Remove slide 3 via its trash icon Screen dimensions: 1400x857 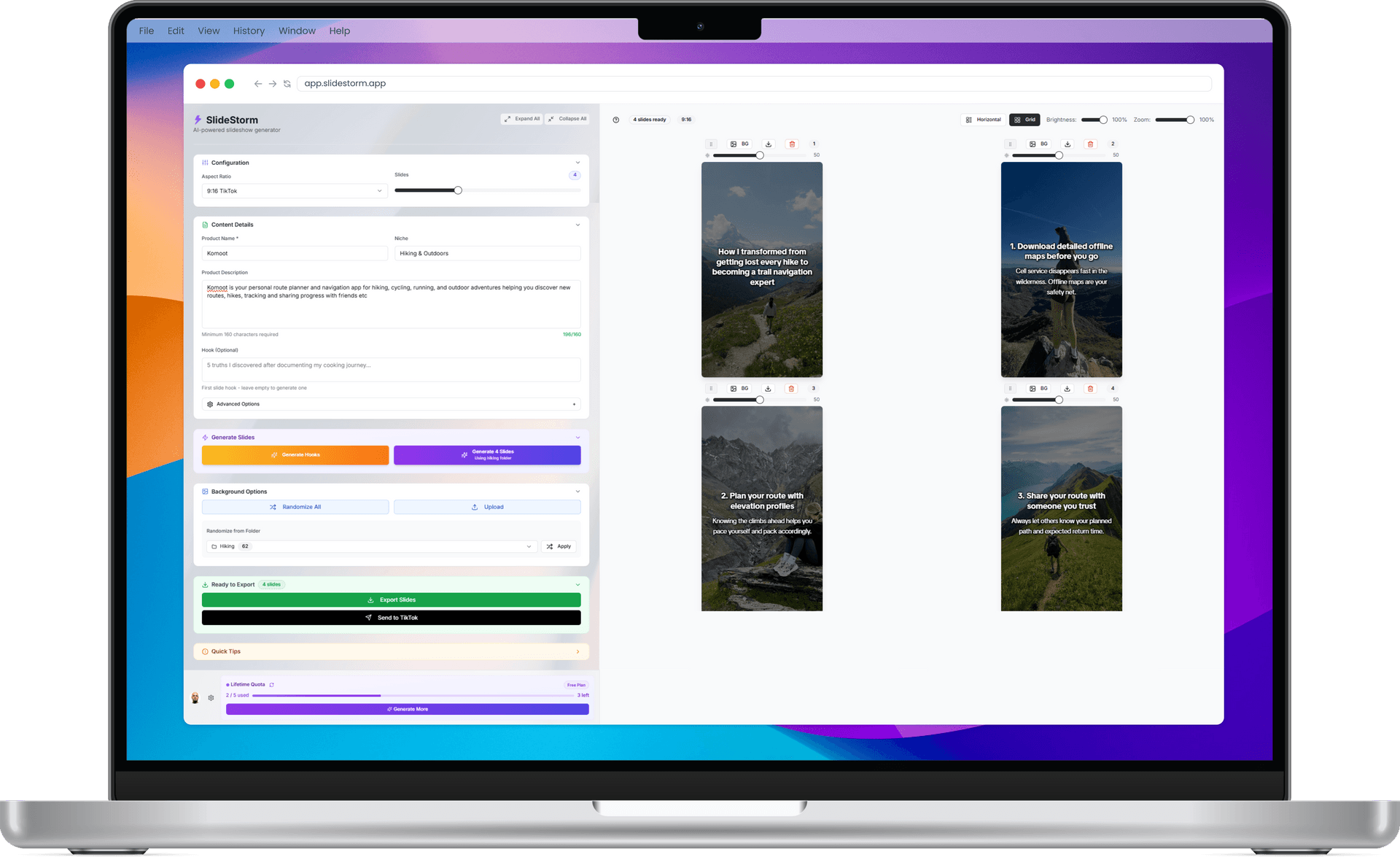point(792,389)
